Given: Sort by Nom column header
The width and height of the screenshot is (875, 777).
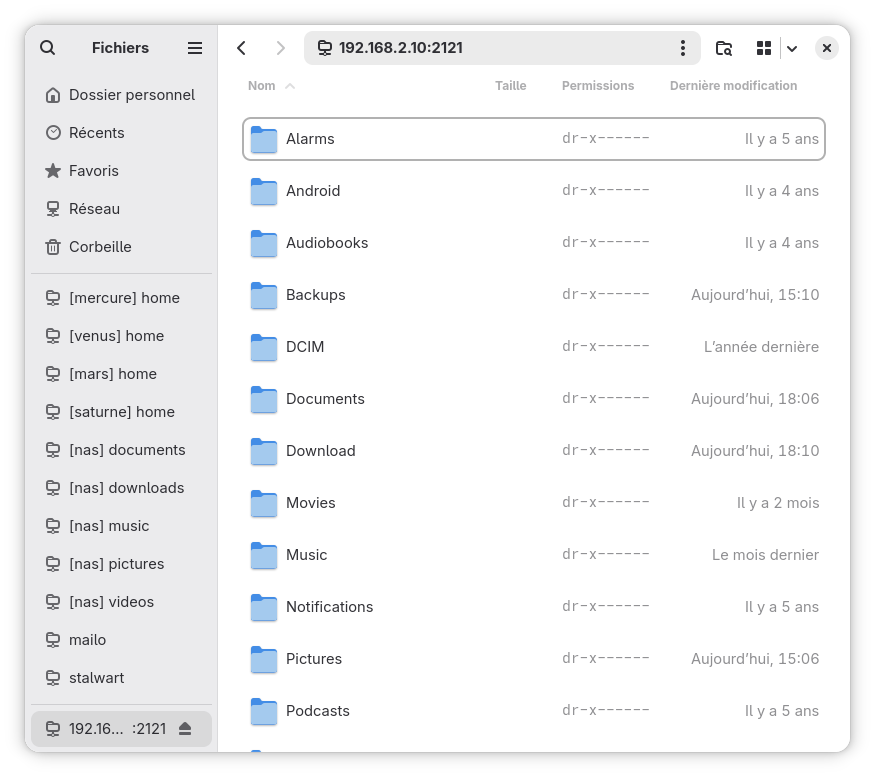Looking at the screenshot, I should 262,86.
